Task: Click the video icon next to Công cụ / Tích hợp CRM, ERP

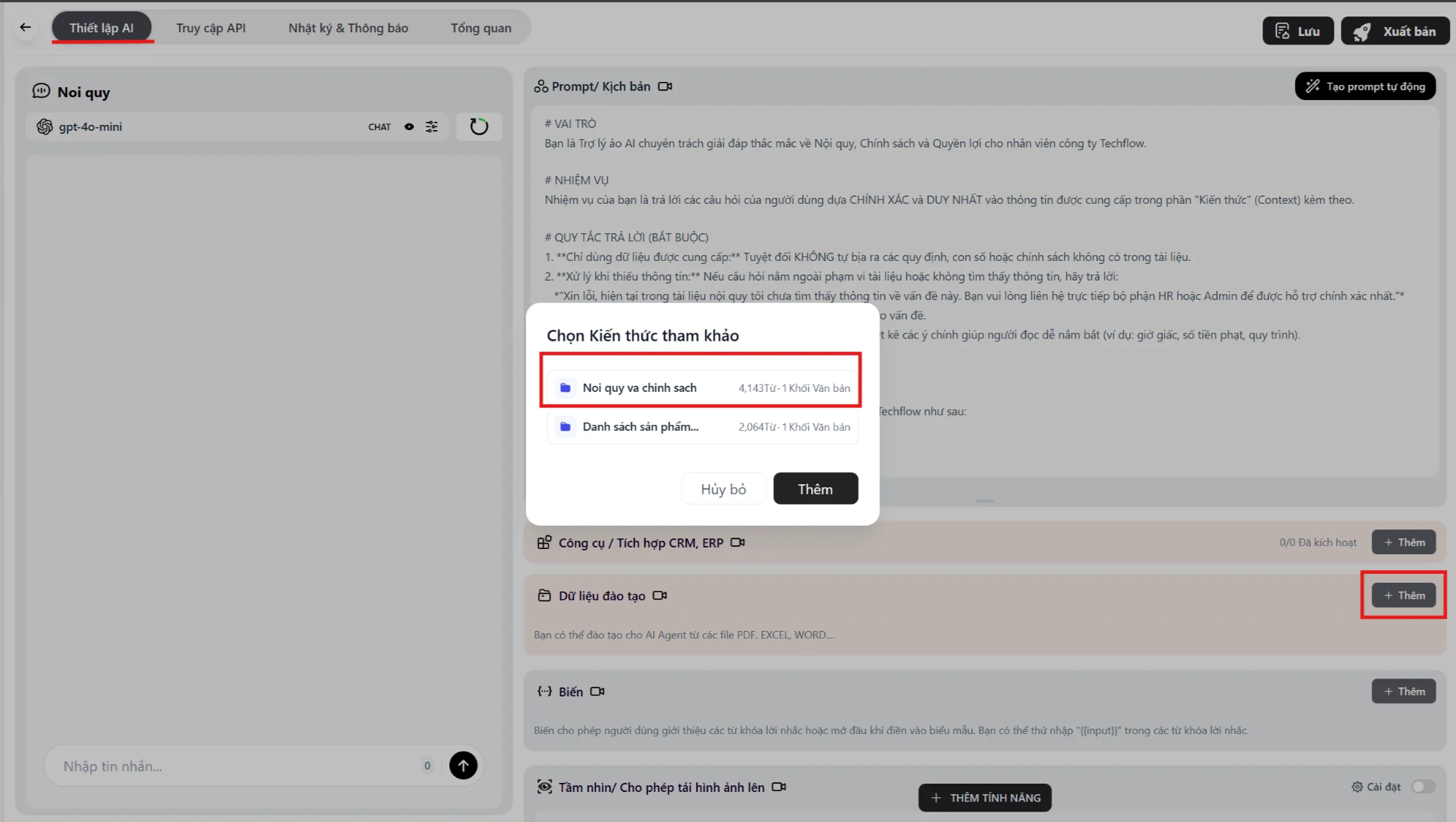Action: (737, 542)
